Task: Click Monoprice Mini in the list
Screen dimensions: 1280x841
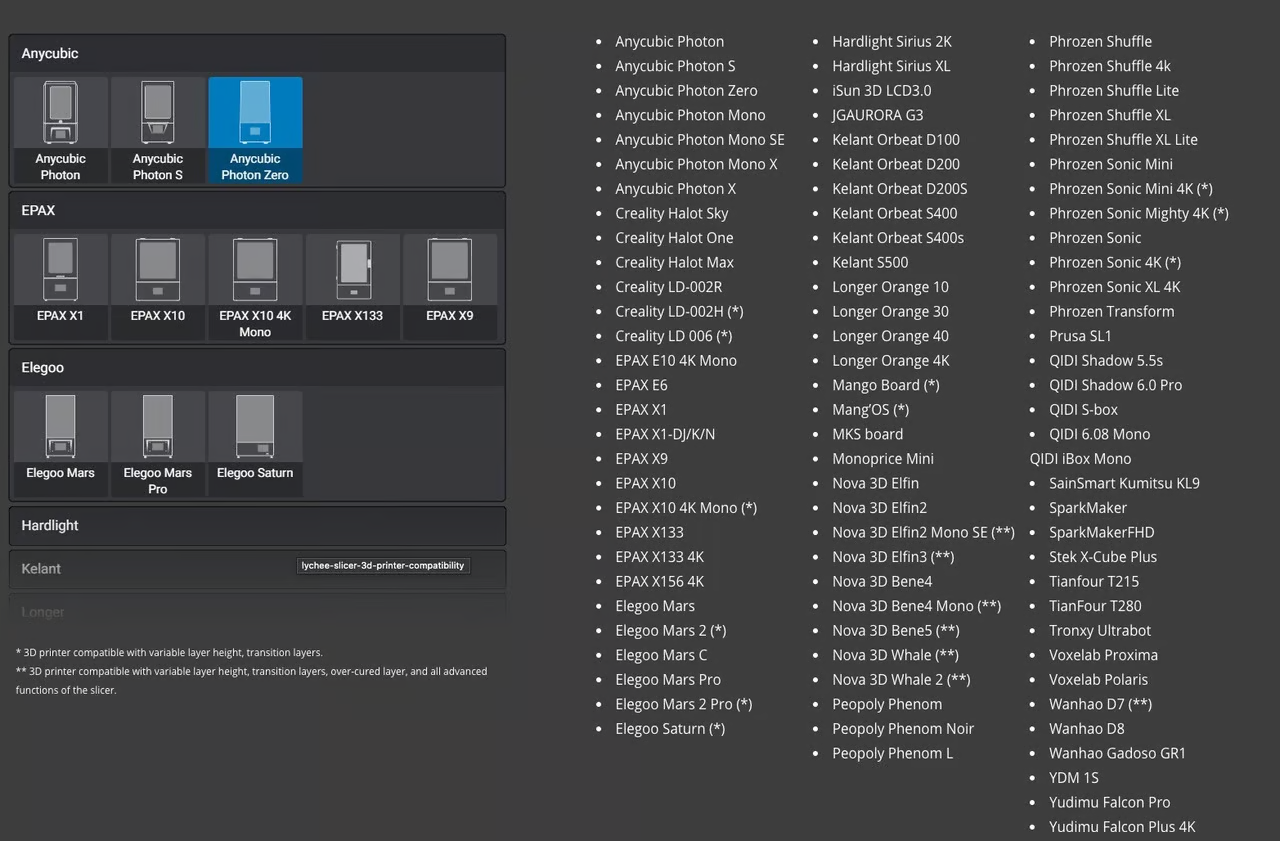Action: point(882,459)
